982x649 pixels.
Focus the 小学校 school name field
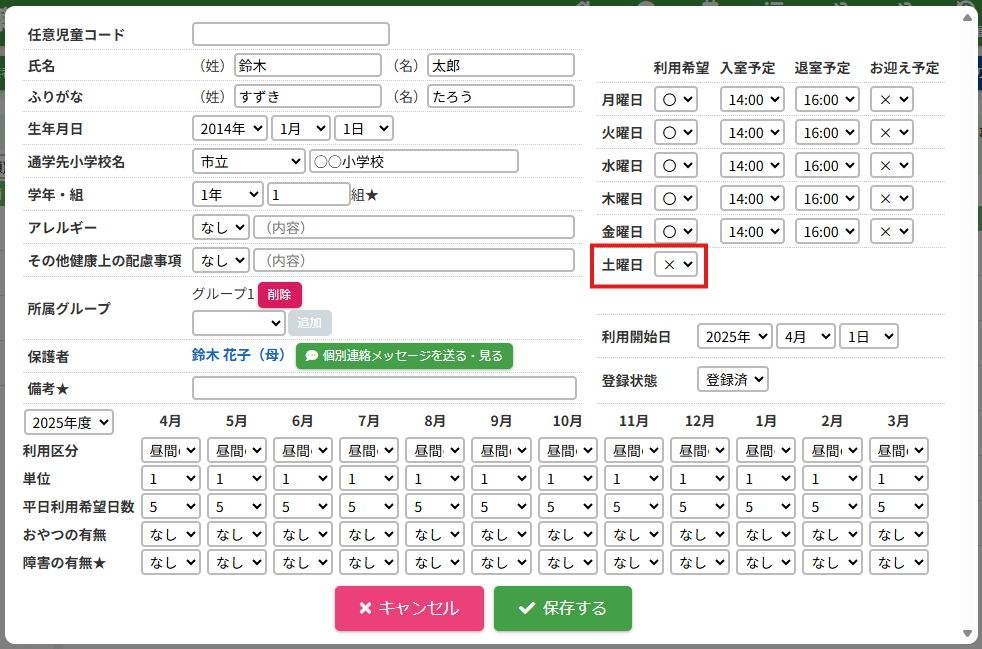(413, 161)
